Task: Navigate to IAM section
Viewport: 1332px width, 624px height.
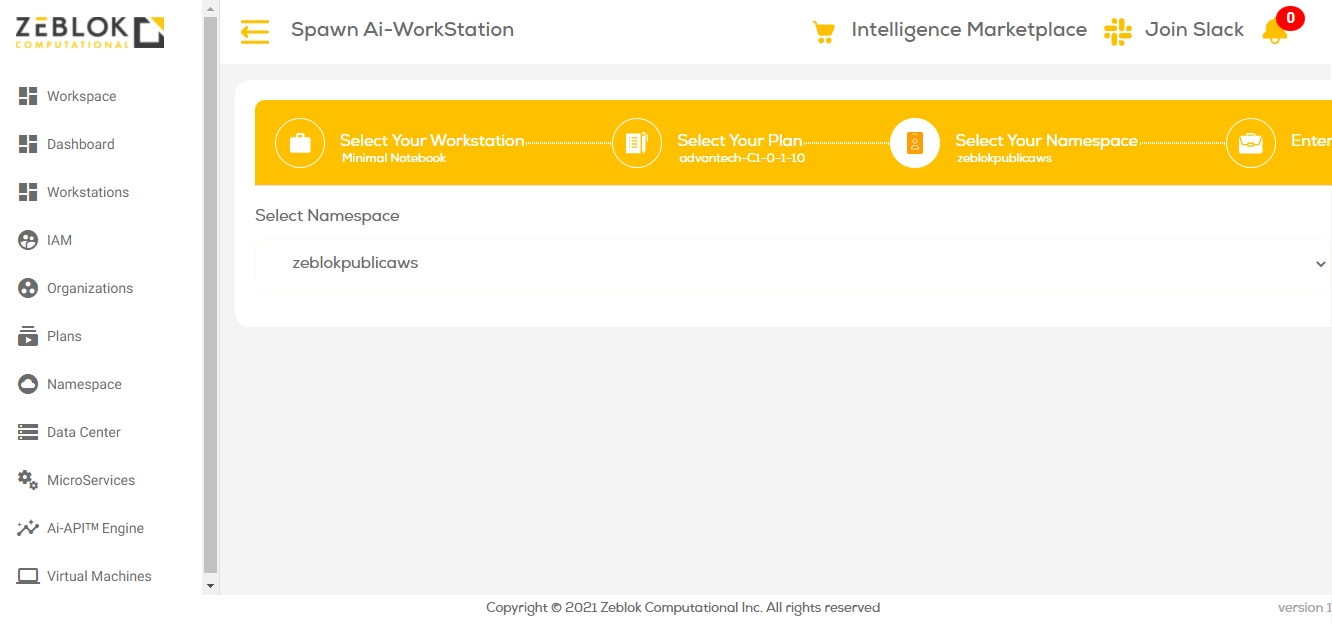Action: click(59, 240)
